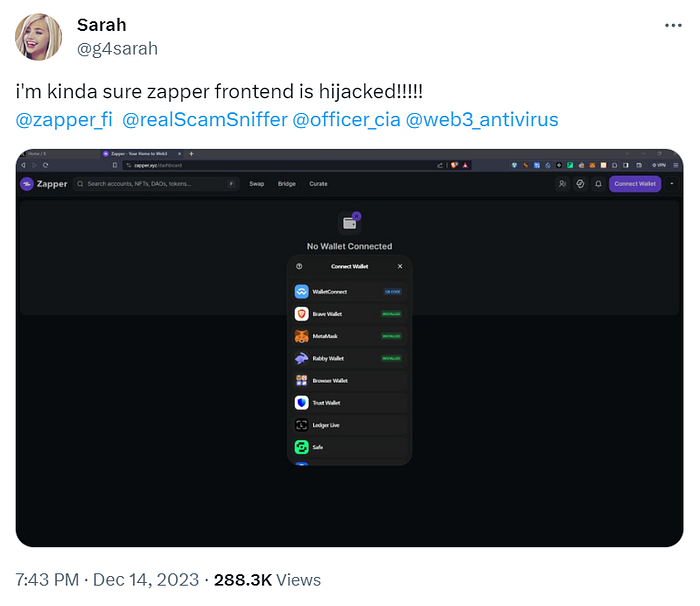Select the Trust Wallet shield icon
The image size is (700, 606).
pyautogui.click(x=302, y=403)
